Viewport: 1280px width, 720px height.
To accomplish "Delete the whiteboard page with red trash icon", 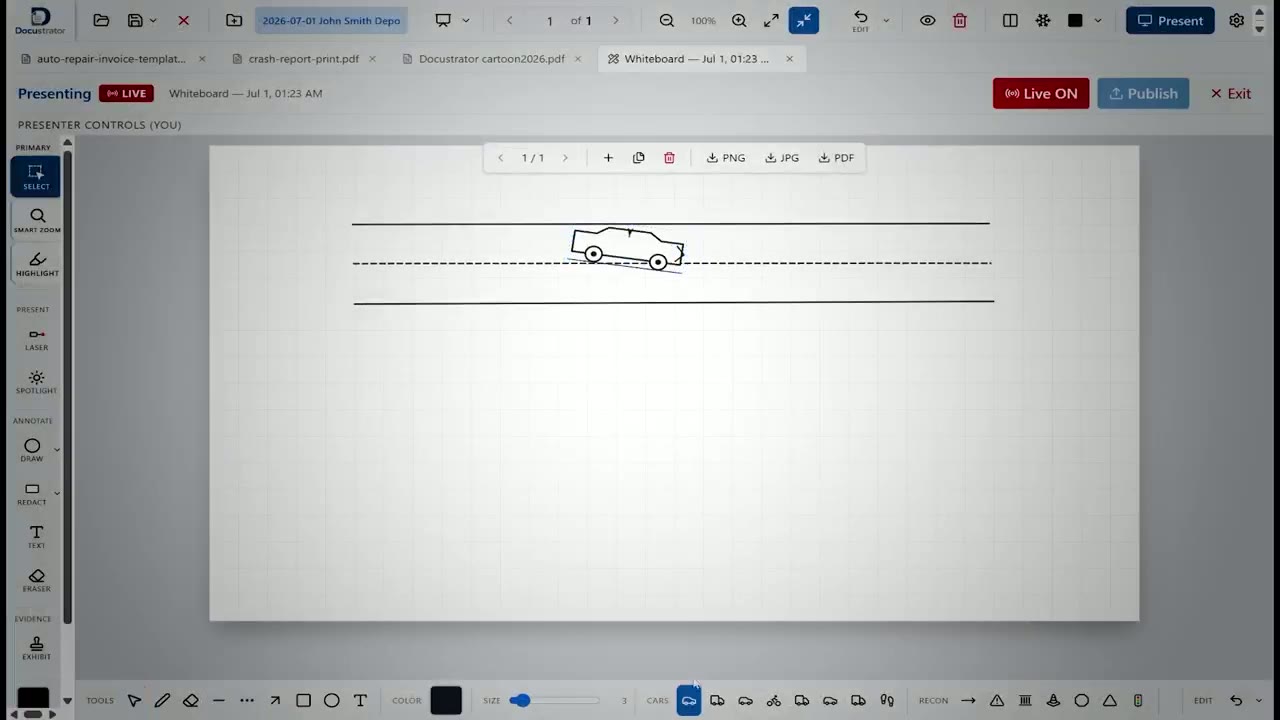I will pyautogui.click(x=669, y=158).
